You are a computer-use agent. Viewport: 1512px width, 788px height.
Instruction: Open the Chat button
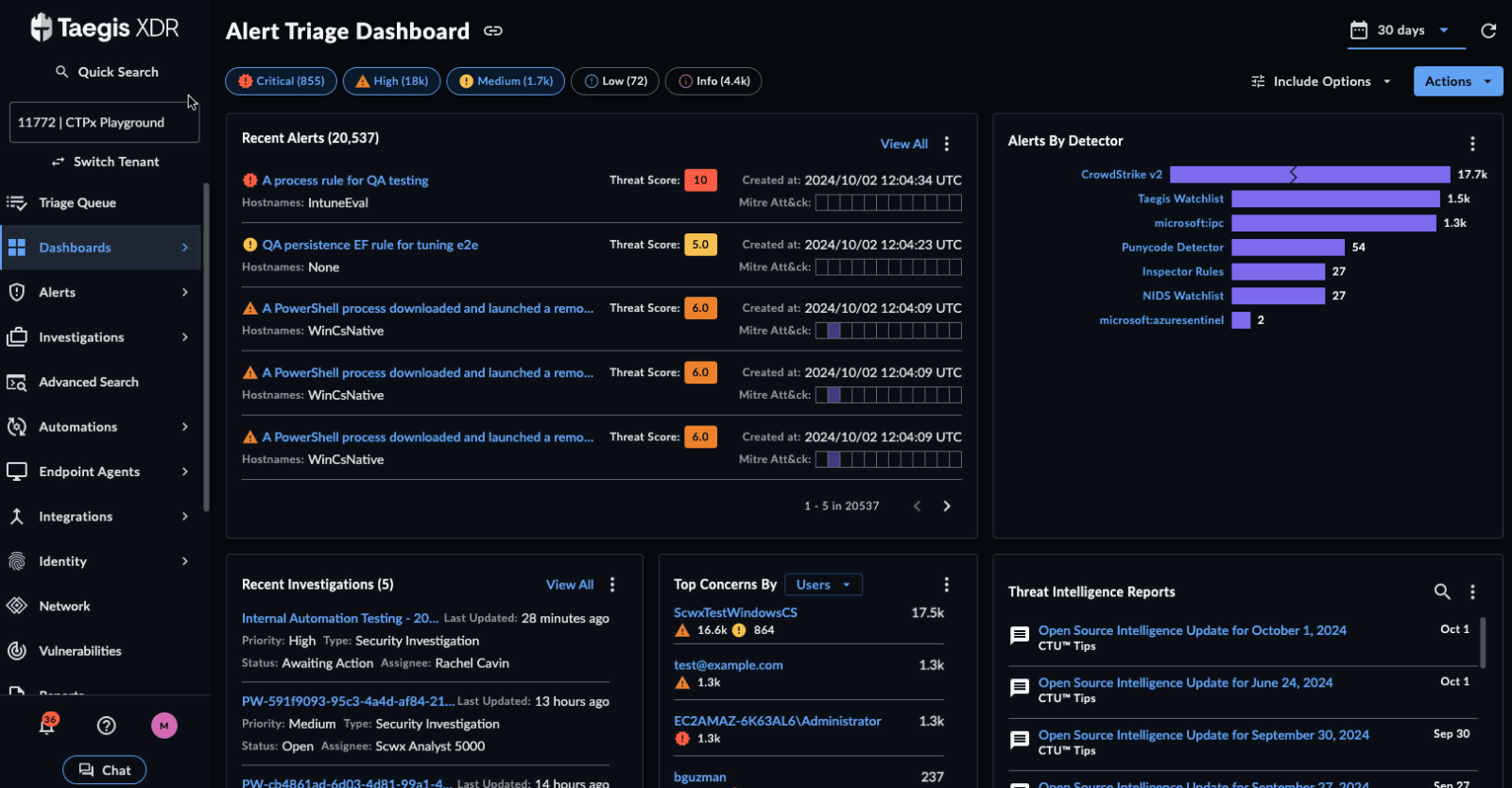105,770
